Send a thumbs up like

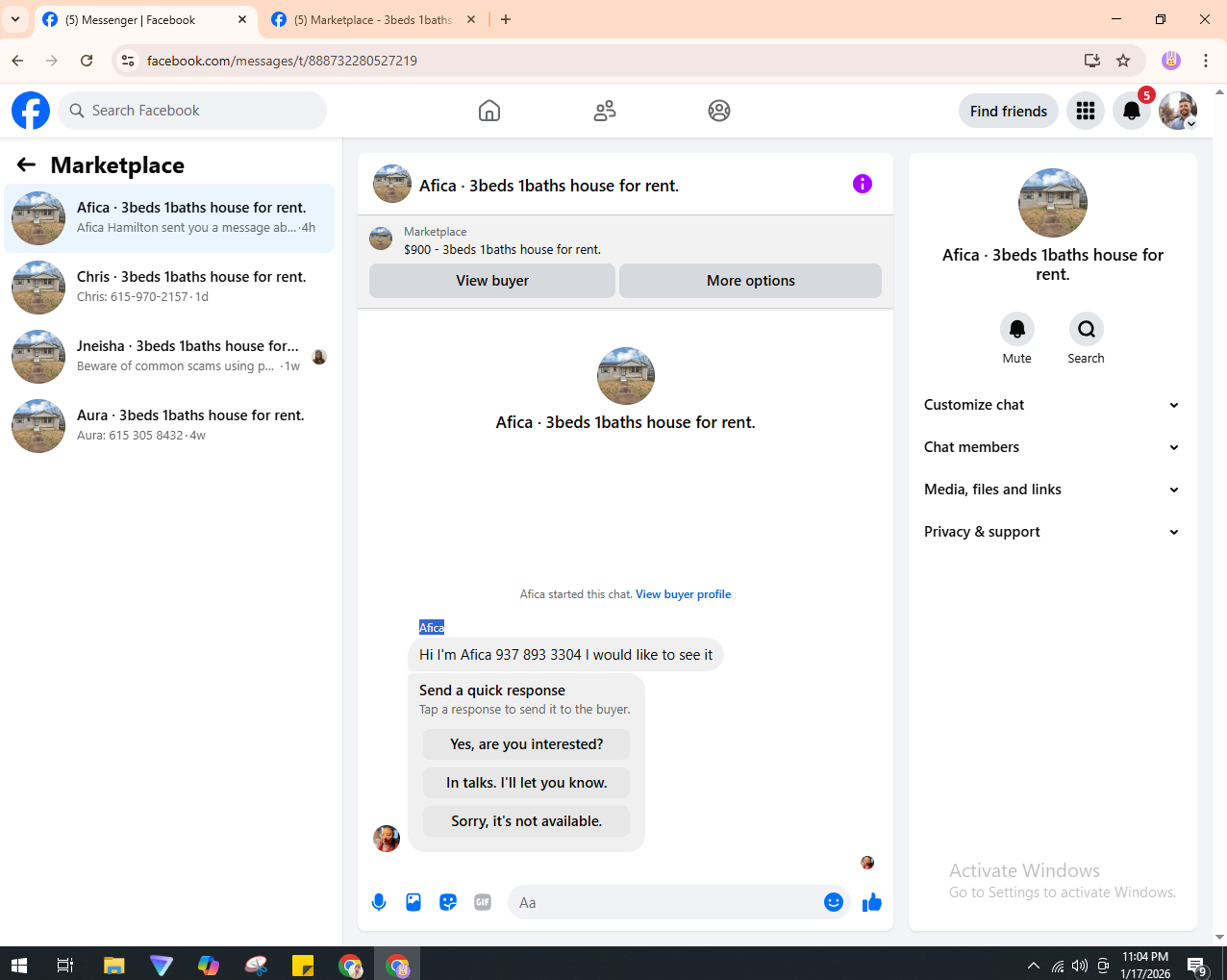(872, 902)
